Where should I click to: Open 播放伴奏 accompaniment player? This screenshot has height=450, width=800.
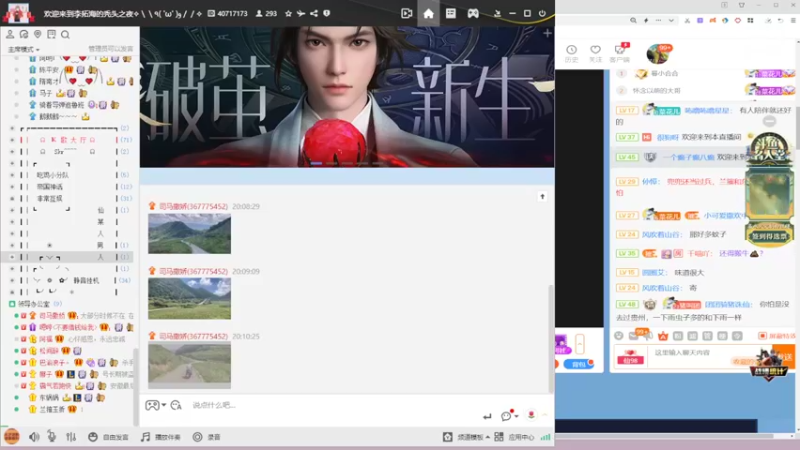tap(161, 437)
